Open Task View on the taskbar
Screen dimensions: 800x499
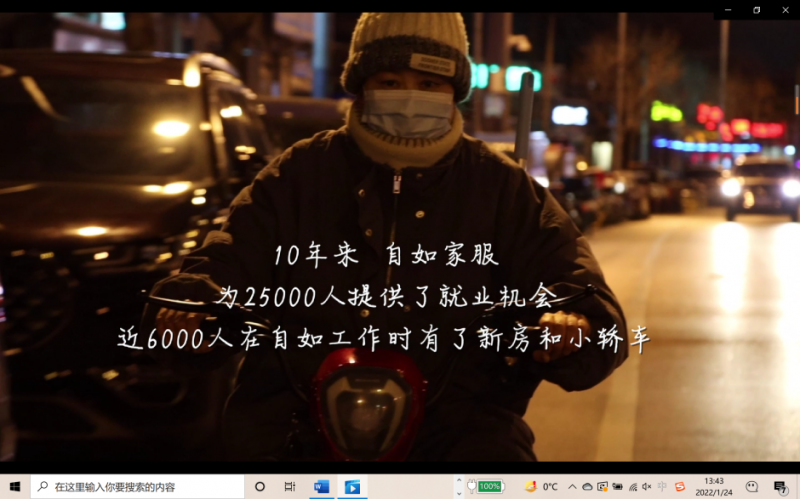pos(290,487)
